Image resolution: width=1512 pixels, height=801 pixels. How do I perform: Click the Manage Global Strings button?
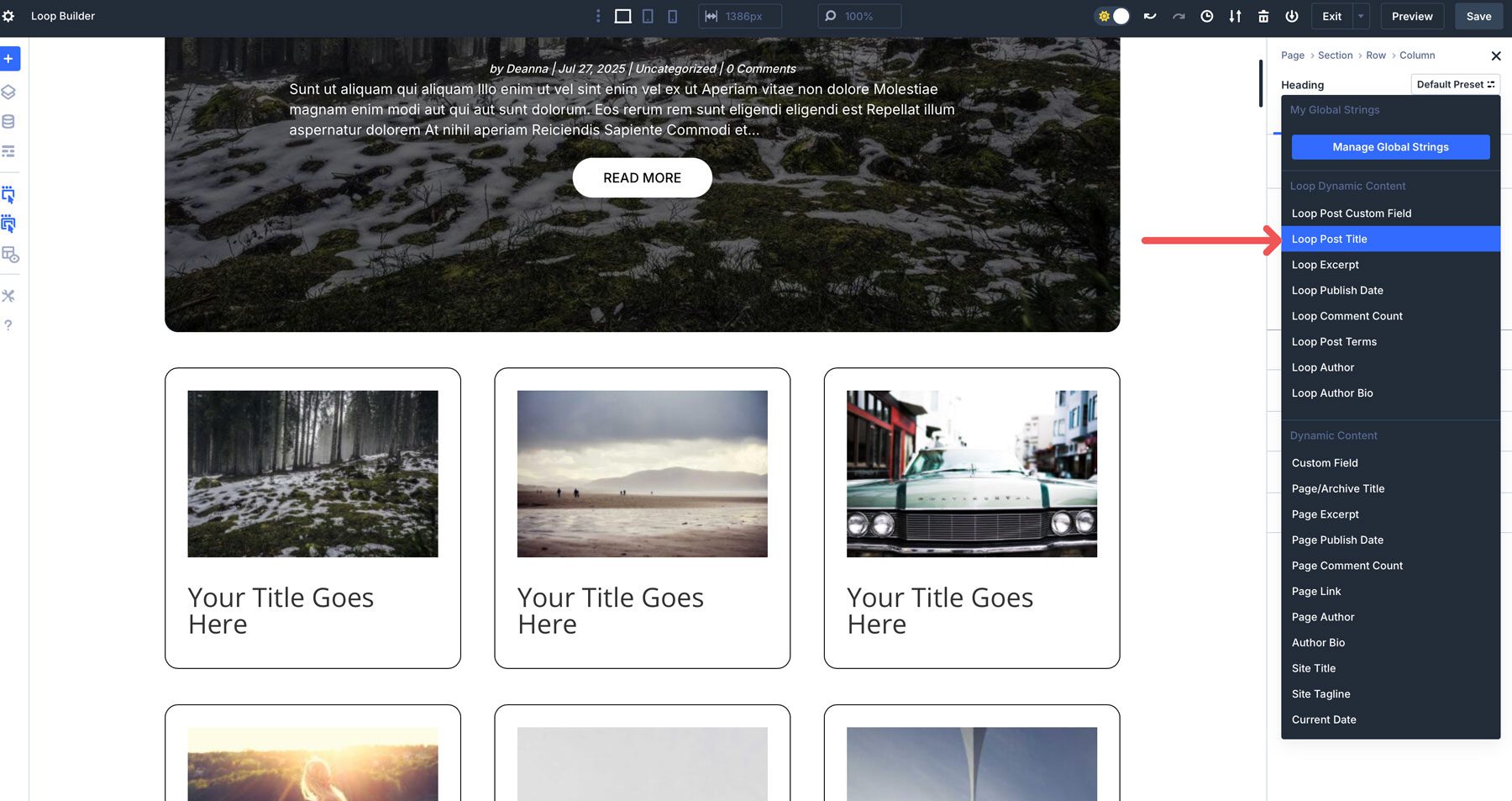pos(1390,146)
